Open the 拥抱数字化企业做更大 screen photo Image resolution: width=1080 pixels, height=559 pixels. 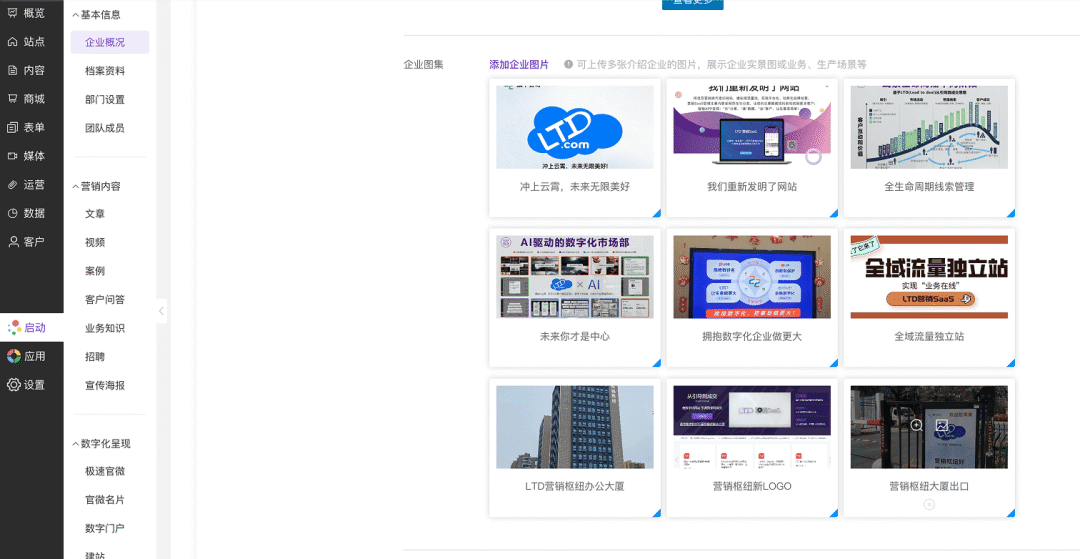752,277
